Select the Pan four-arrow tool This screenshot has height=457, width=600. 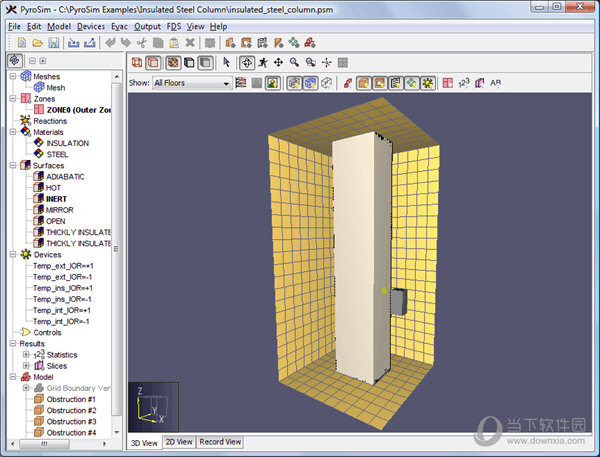click(x=278, y=62)
